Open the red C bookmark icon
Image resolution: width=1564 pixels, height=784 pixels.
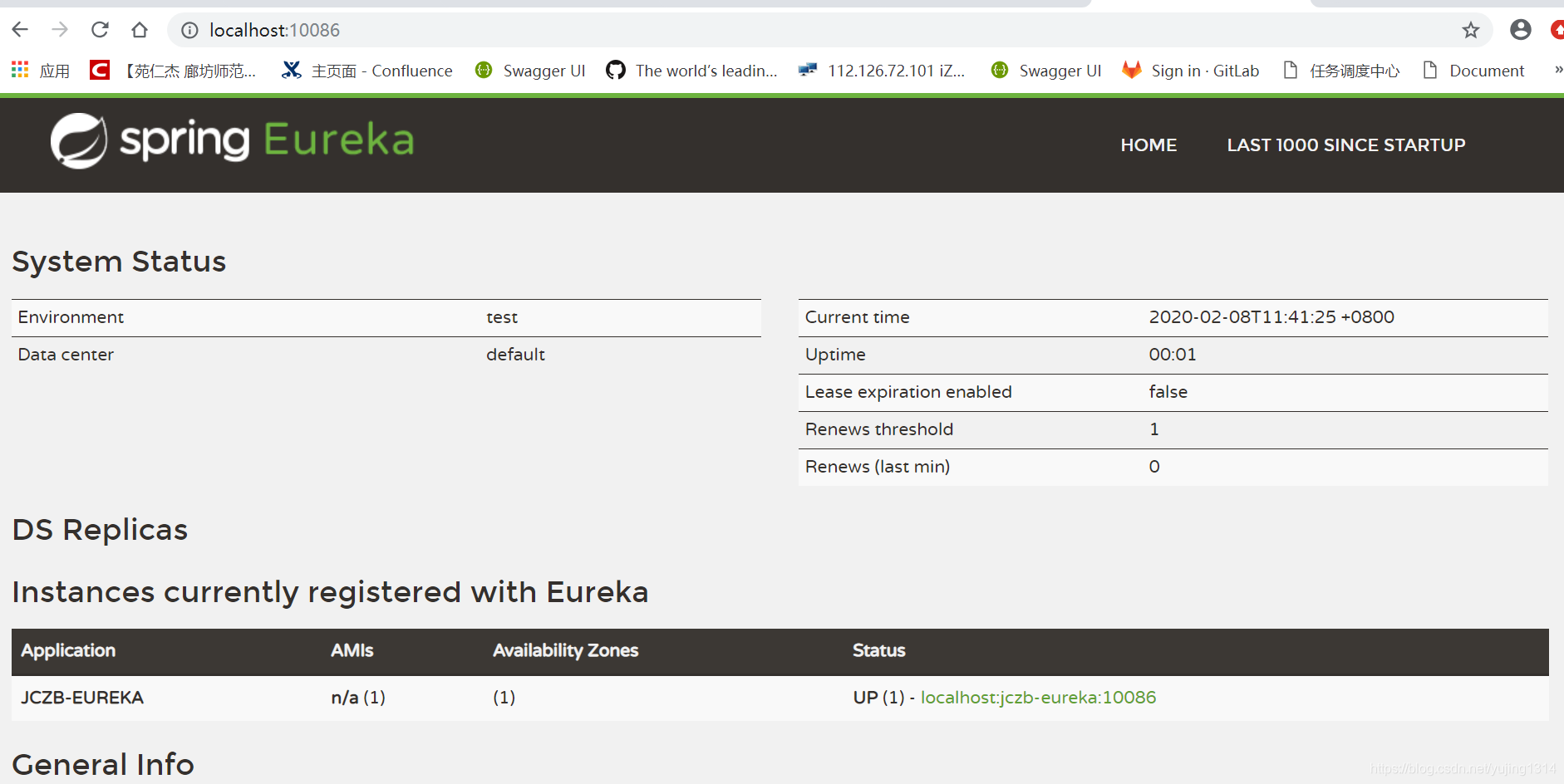(x=100, y=70)
